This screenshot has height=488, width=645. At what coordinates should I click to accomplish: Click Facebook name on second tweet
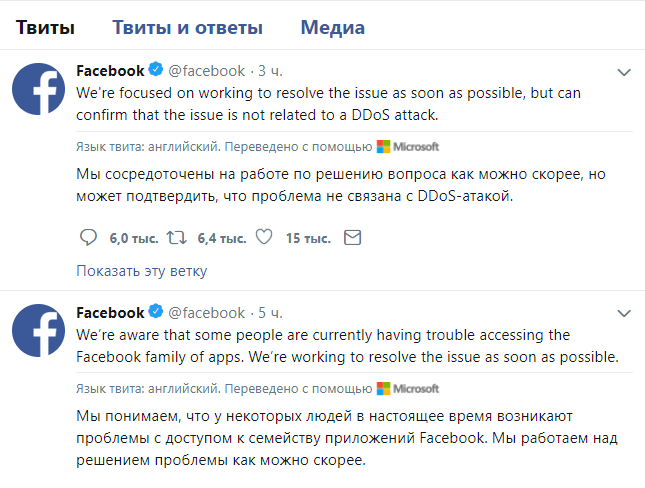click(x=110, y=312)
